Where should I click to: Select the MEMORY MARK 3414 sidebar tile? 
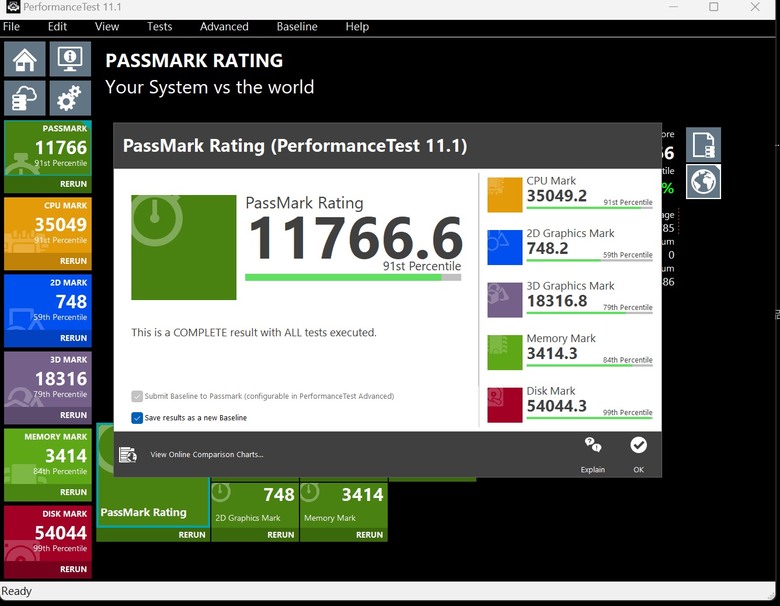(48, 456)
